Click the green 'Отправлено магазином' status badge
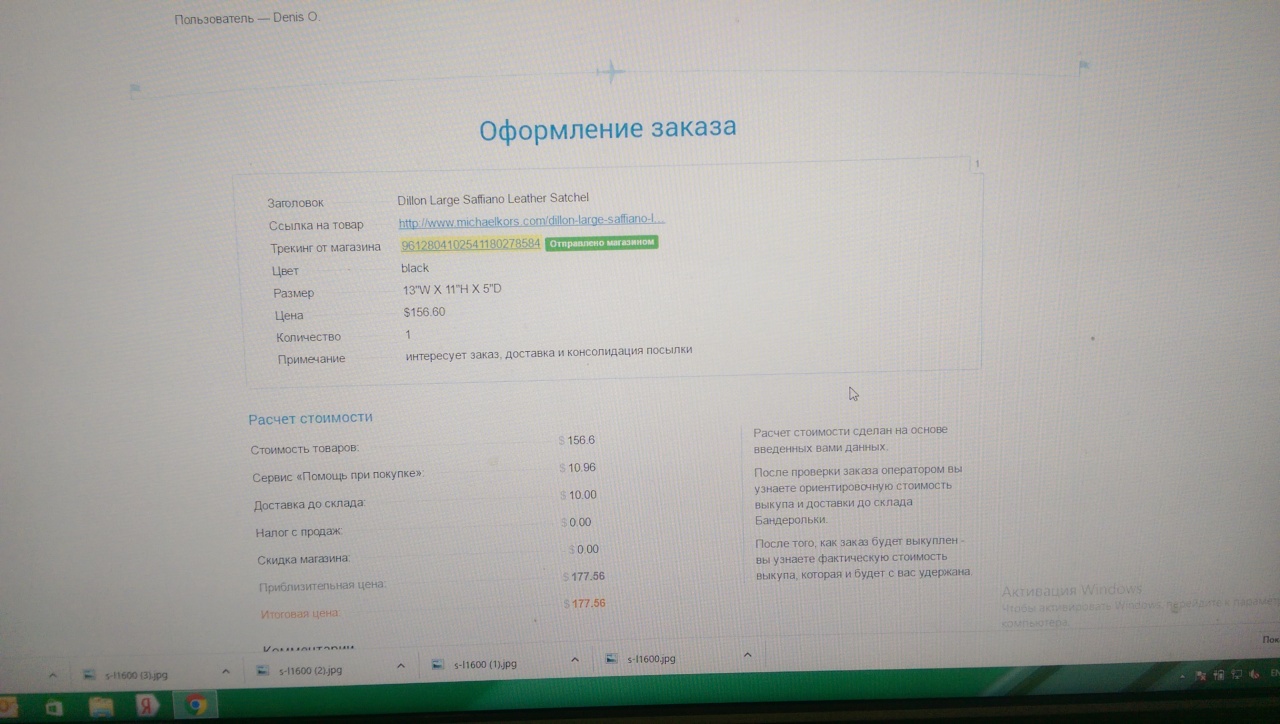 tap(601, 243)
